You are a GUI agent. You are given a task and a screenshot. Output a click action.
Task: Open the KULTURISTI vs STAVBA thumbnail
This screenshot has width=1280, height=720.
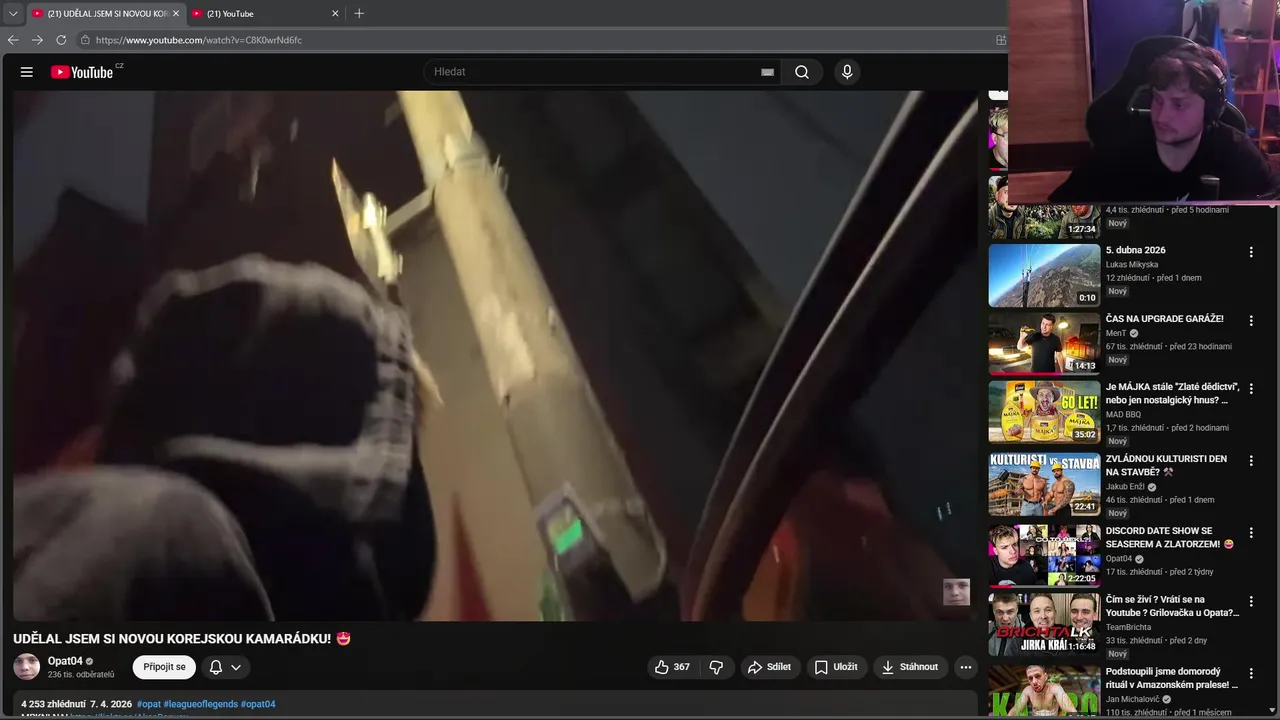pyautogui.click(x=1044, y=484)
